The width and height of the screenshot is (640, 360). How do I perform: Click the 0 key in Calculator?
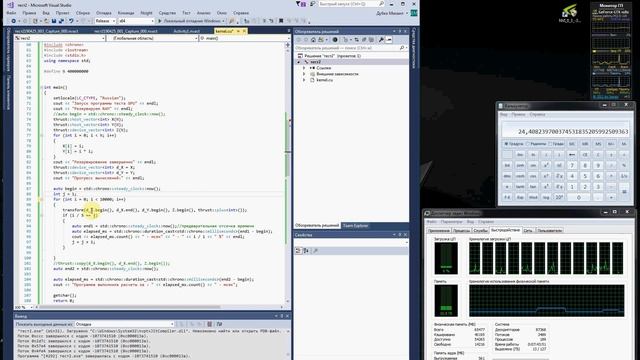(578, 197)
